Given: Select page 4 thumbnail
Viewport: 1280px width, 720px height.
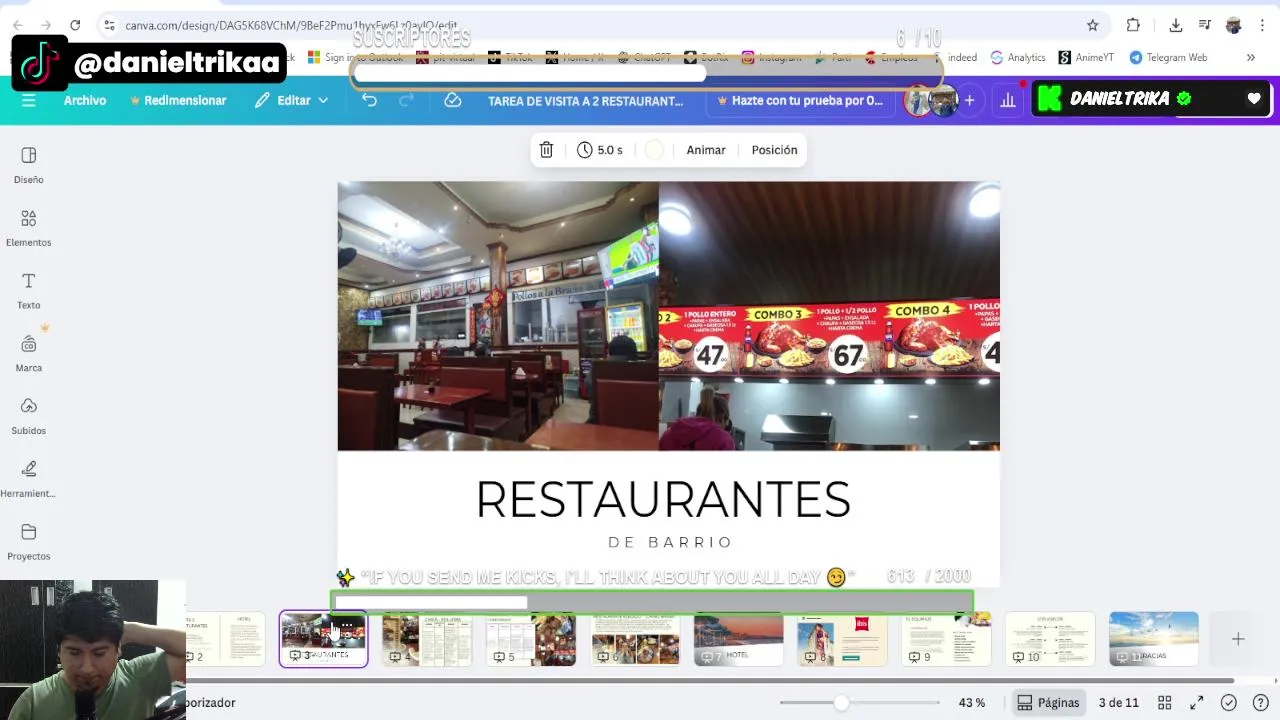Looking at the screenshot, I should coord(427,638).
